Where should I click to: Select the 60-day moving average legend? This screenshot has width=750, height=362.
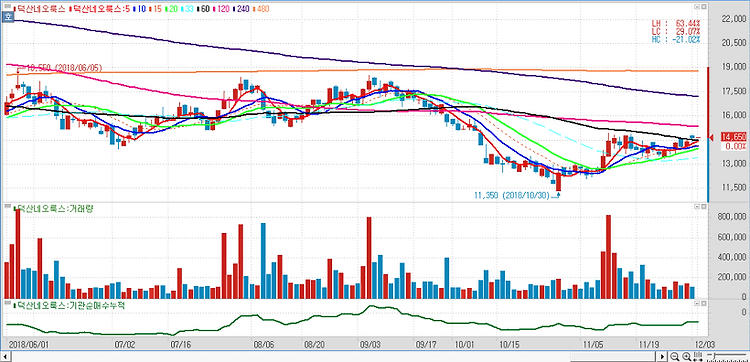pyautogui.click(x=203, y=9)
